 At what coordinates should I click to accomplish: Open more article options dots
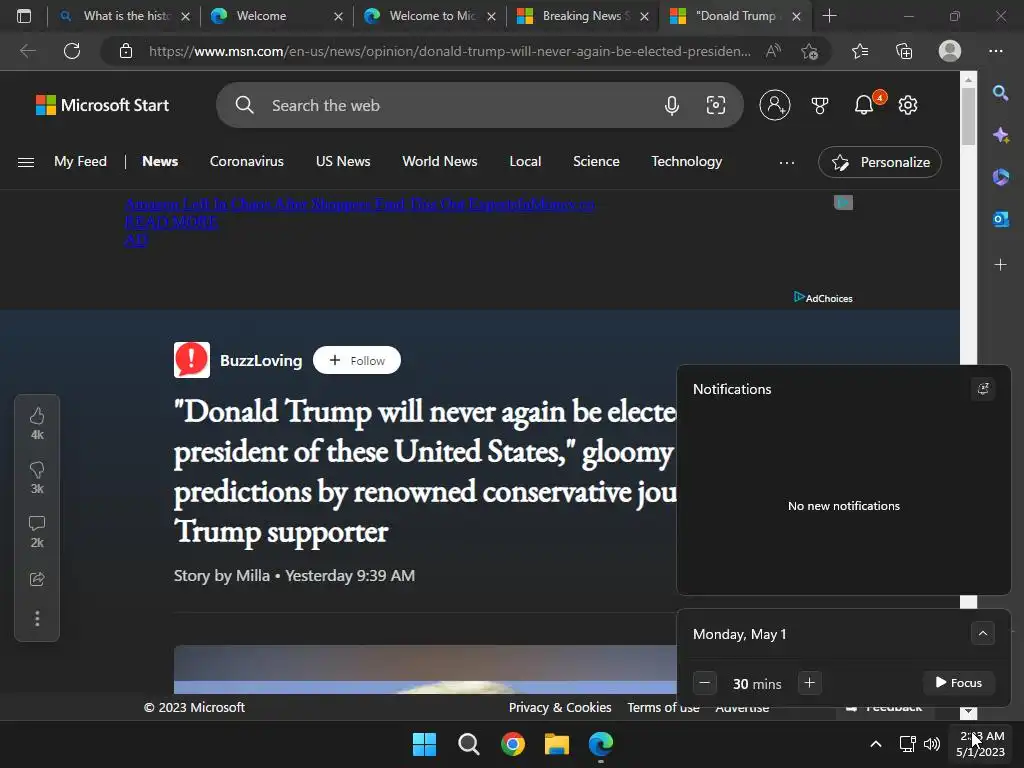tap(37, 618)
